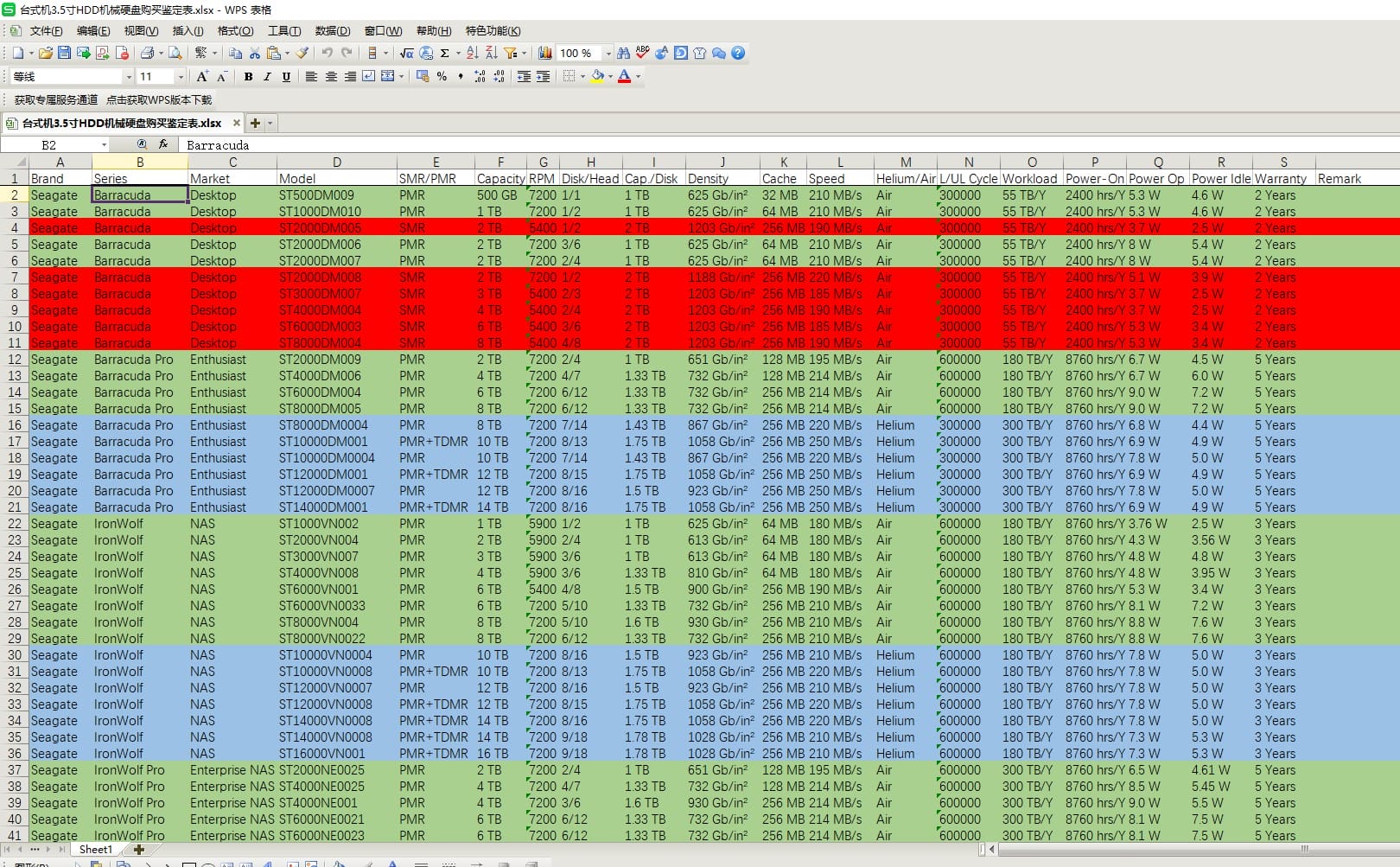Image resolution: width=1400 pixels, height=867 pixels.
Task: Toggle bold formatting
Action: [x=248, y=76]
